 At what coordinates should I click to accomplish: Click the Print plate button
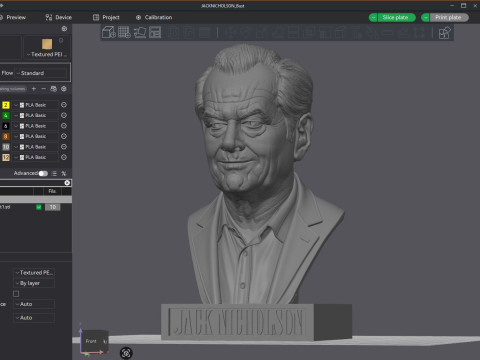click(x=449, y=17)
